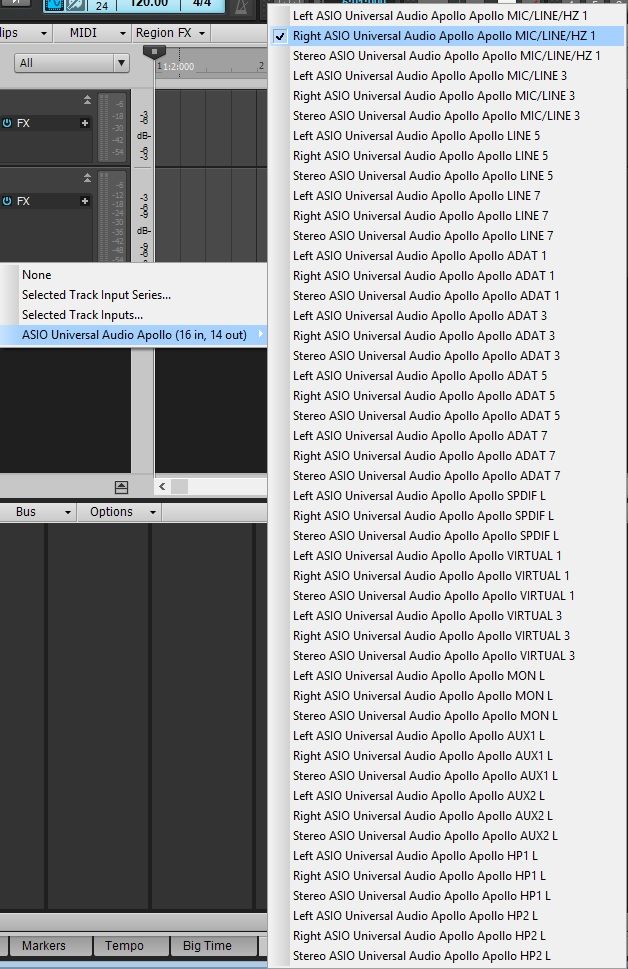The height and width of the screenshot is (969, 628).
Task: Switch to the Big Time tab
Action: [207, 946]
